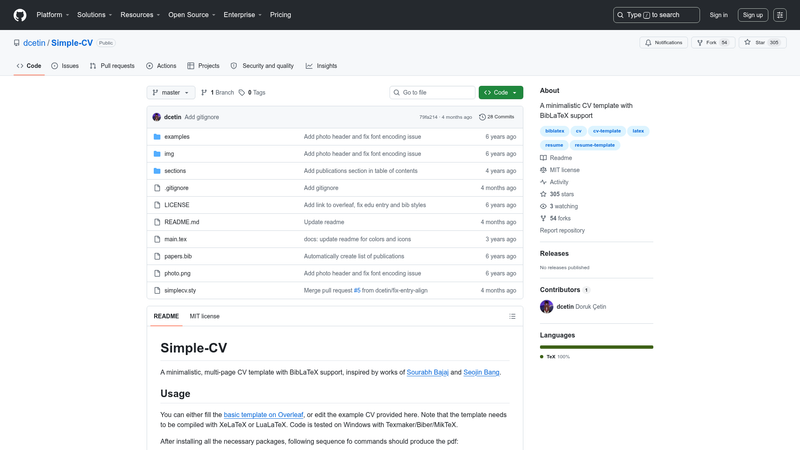Click the latex topic tag
800x450 pixels.
click(x=638, y=131)
